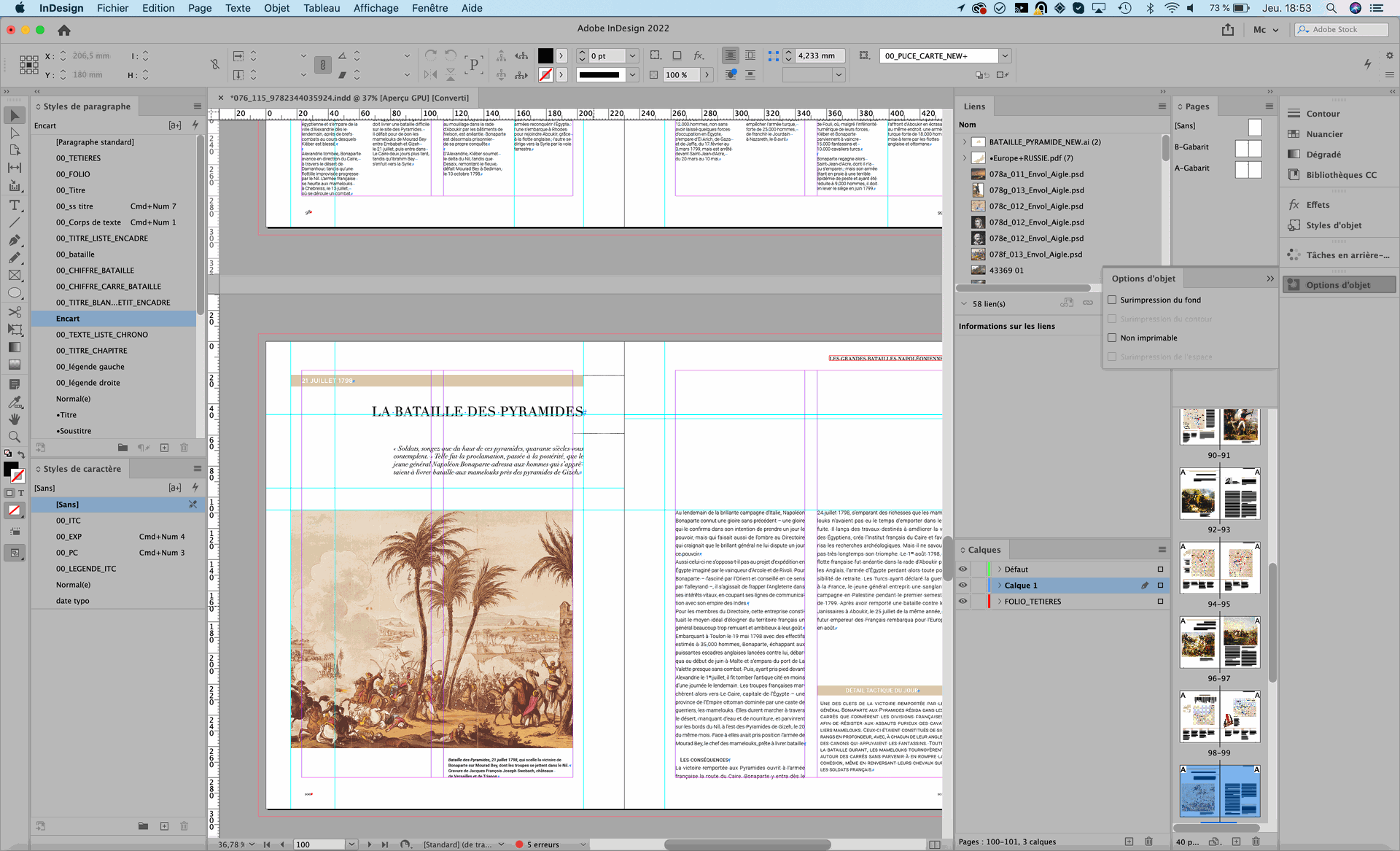Select the Gap tool
Viewport: 1400px width, 851px height.
click(x=15, y=168)
